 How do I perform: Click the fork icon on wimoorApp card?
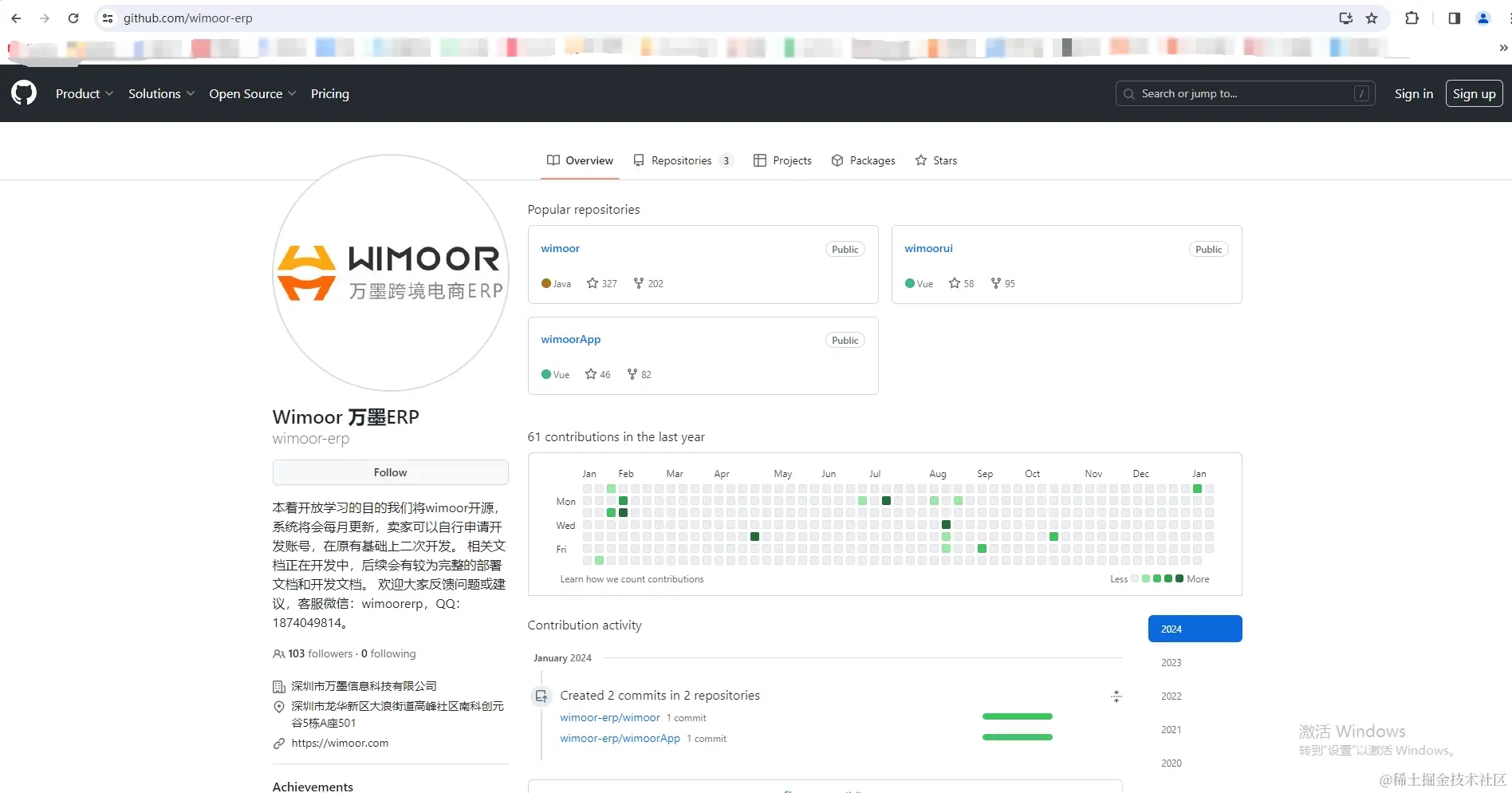point(632,374)
